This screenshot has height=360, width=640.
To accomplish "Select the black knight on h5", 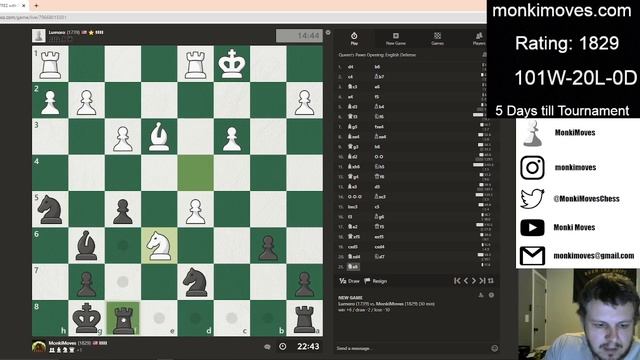I will (50, 209).
